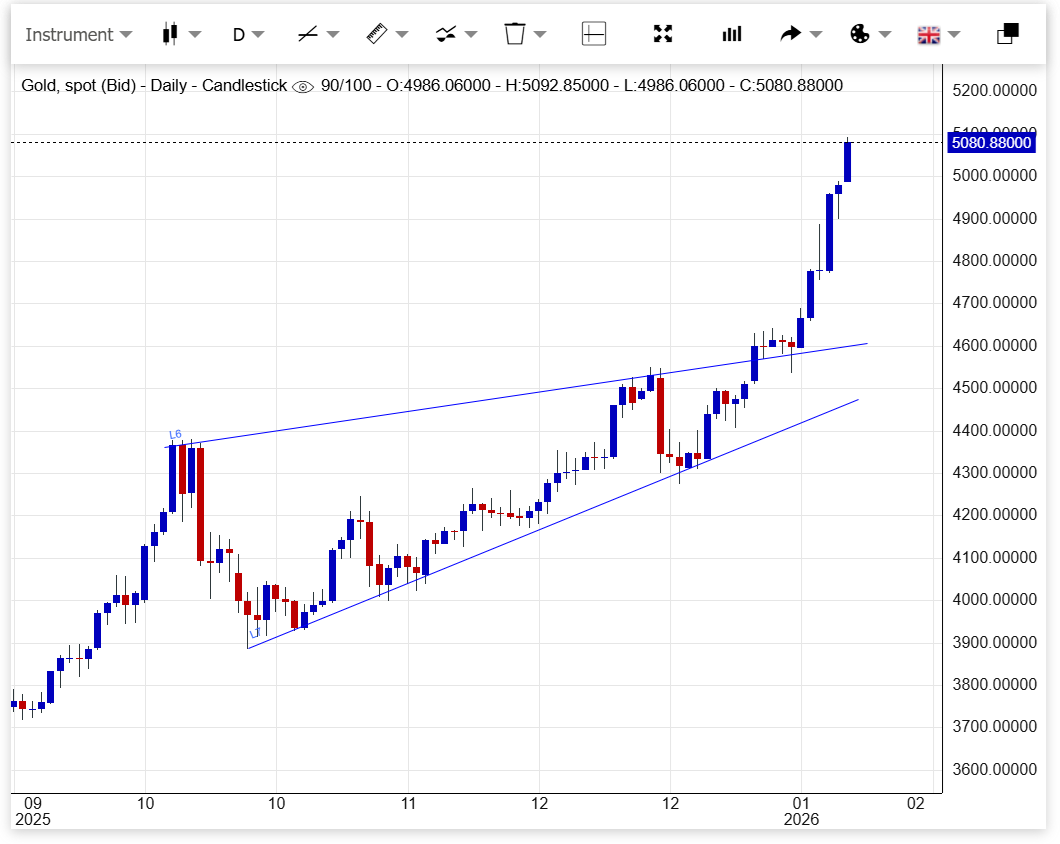The height and width of the screenshot is (844, 1060).
Task: Click the volume bars icon
Action: click(x=732, y=34)
